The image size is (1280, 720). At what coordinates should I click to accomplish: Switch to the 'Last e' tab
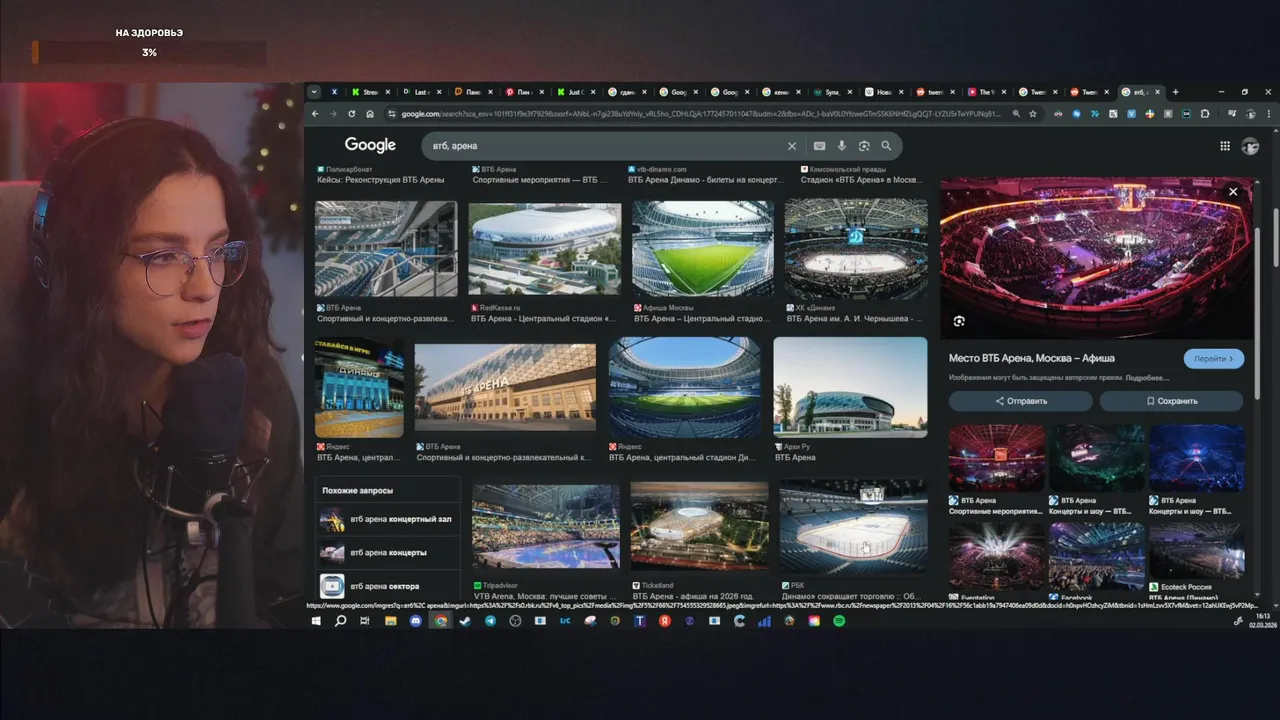pyautogui.click(x=422, y=92)
